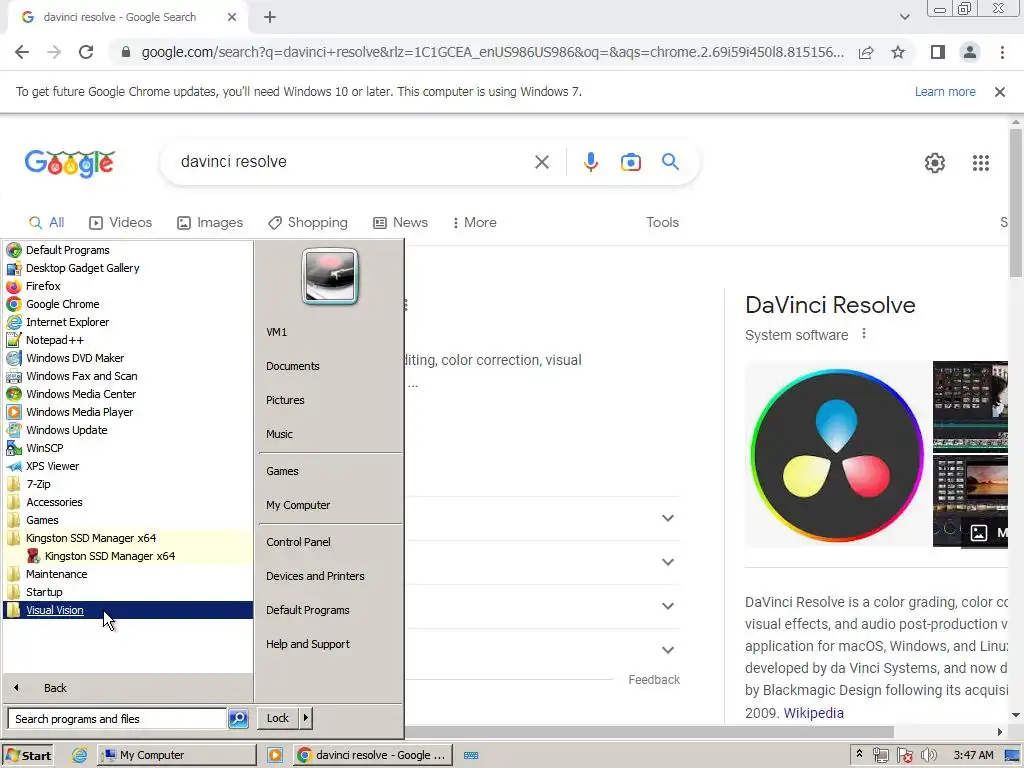
Task: Click the Lock button
Action: click(x=278, y=718)
